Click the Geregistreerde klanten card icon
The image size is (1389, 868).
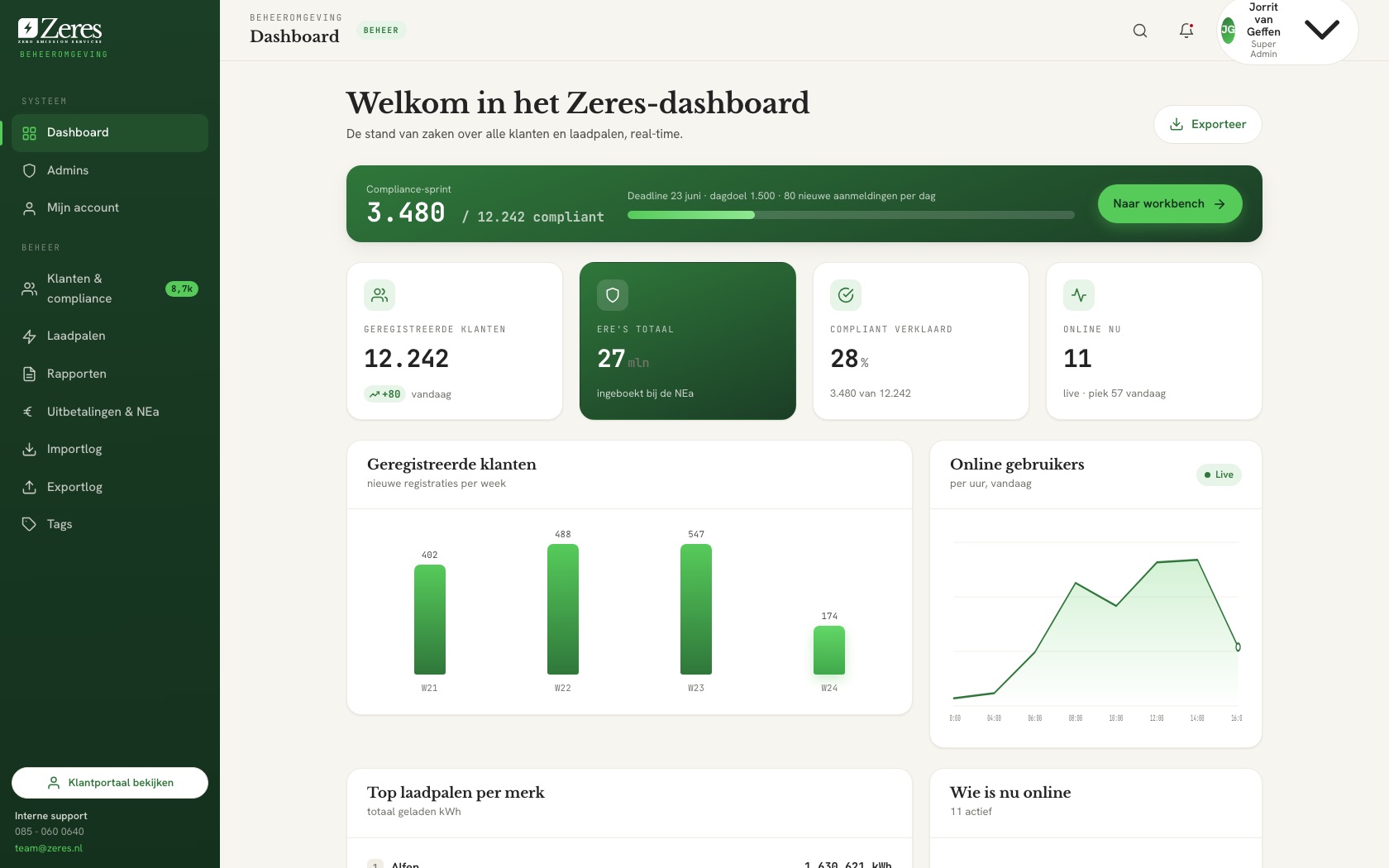point(379,295)
